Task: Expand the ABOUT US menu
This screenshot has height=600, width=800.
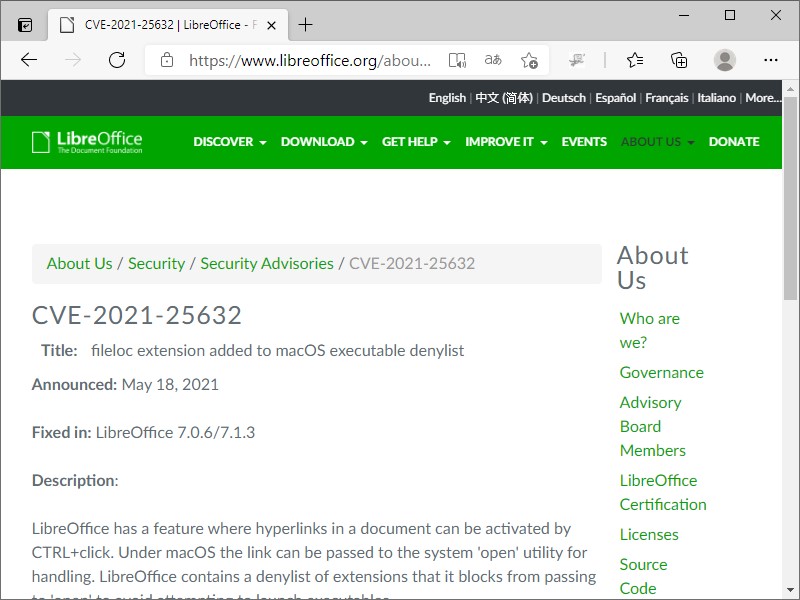Action: (x=658, y=142)
